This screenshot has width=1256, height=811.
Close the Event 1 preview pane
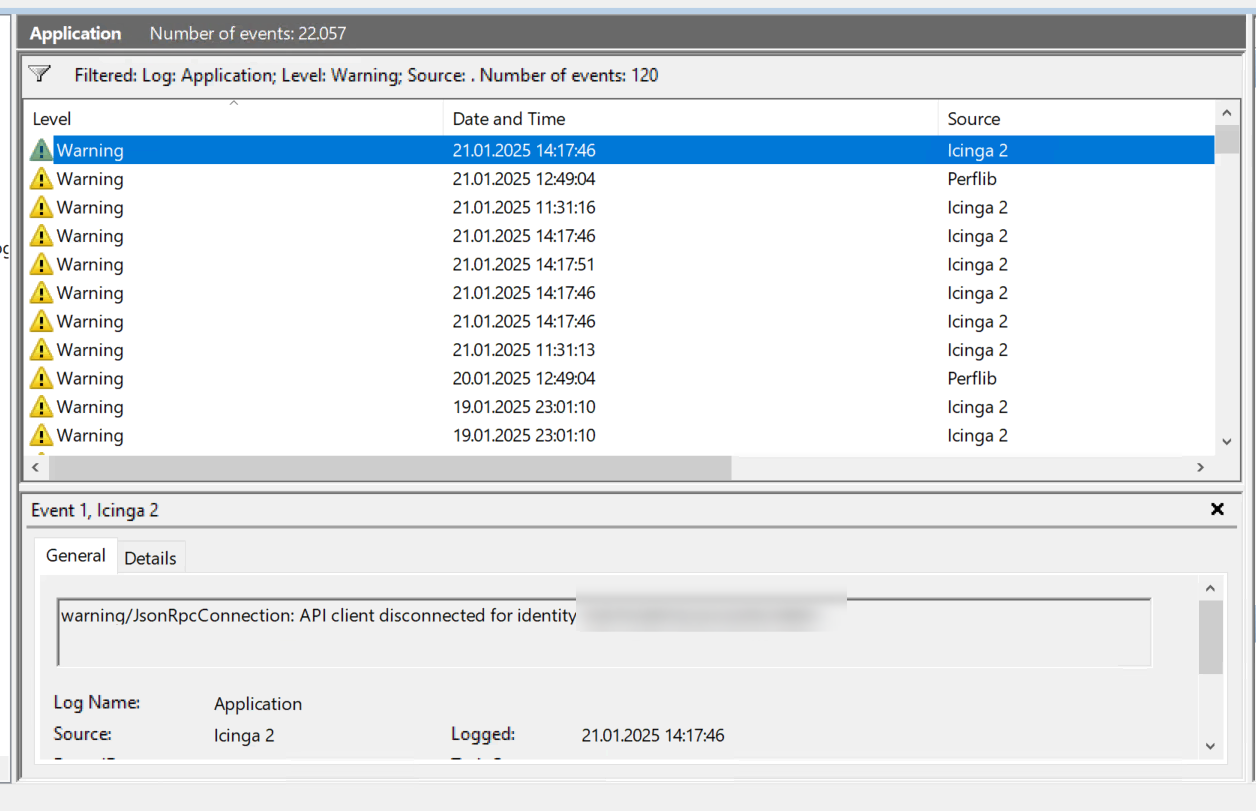point(1217,509)
